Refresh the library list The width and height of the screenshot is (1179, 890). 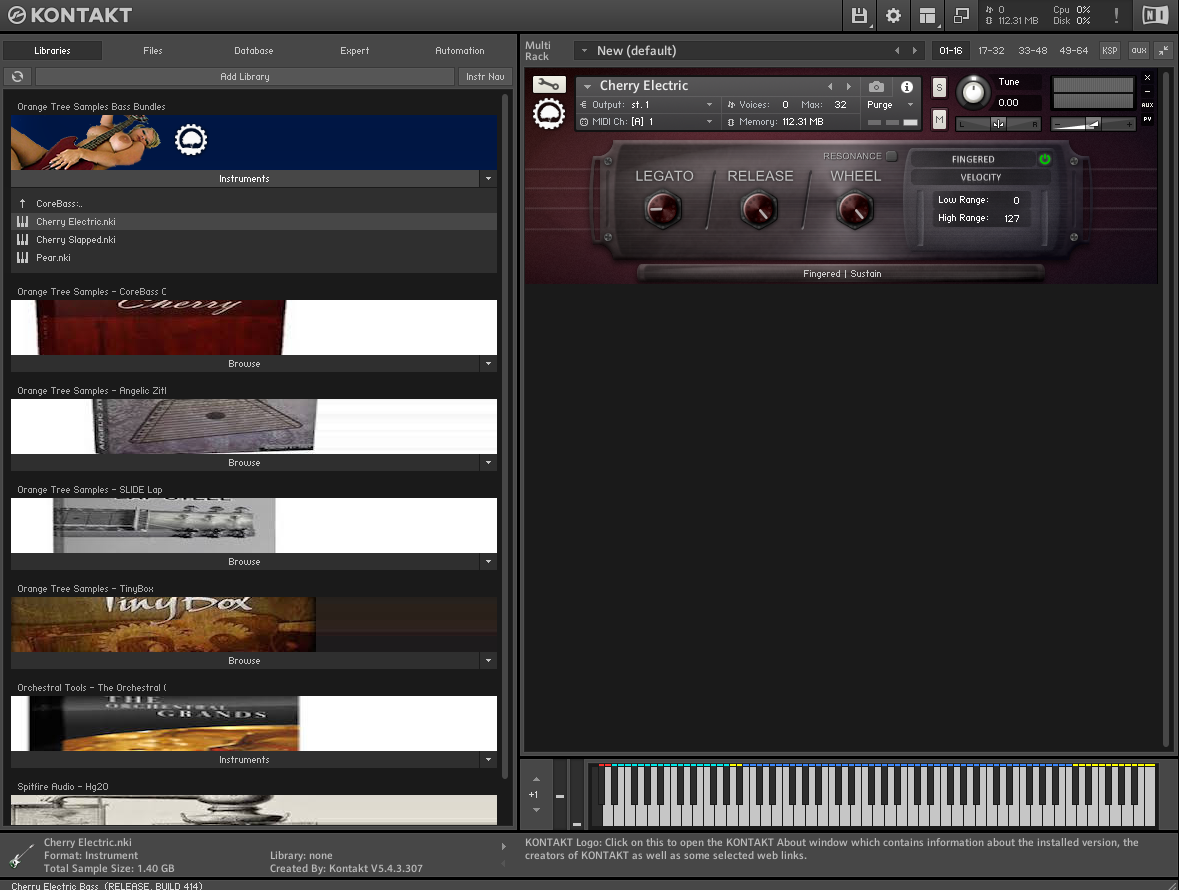(17, 77)
